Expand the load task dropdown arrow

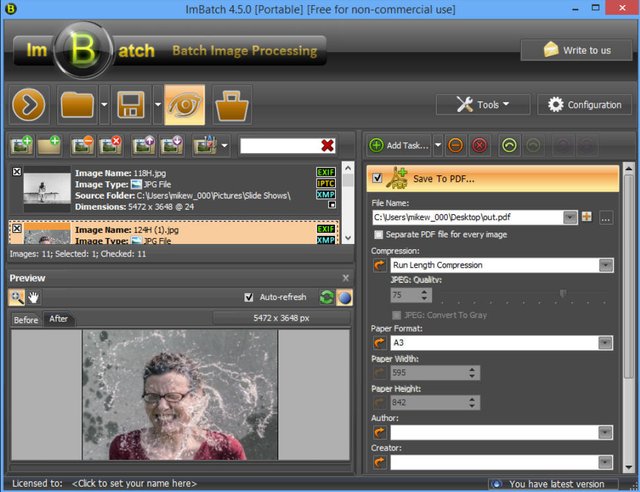(x=104, y=105)
